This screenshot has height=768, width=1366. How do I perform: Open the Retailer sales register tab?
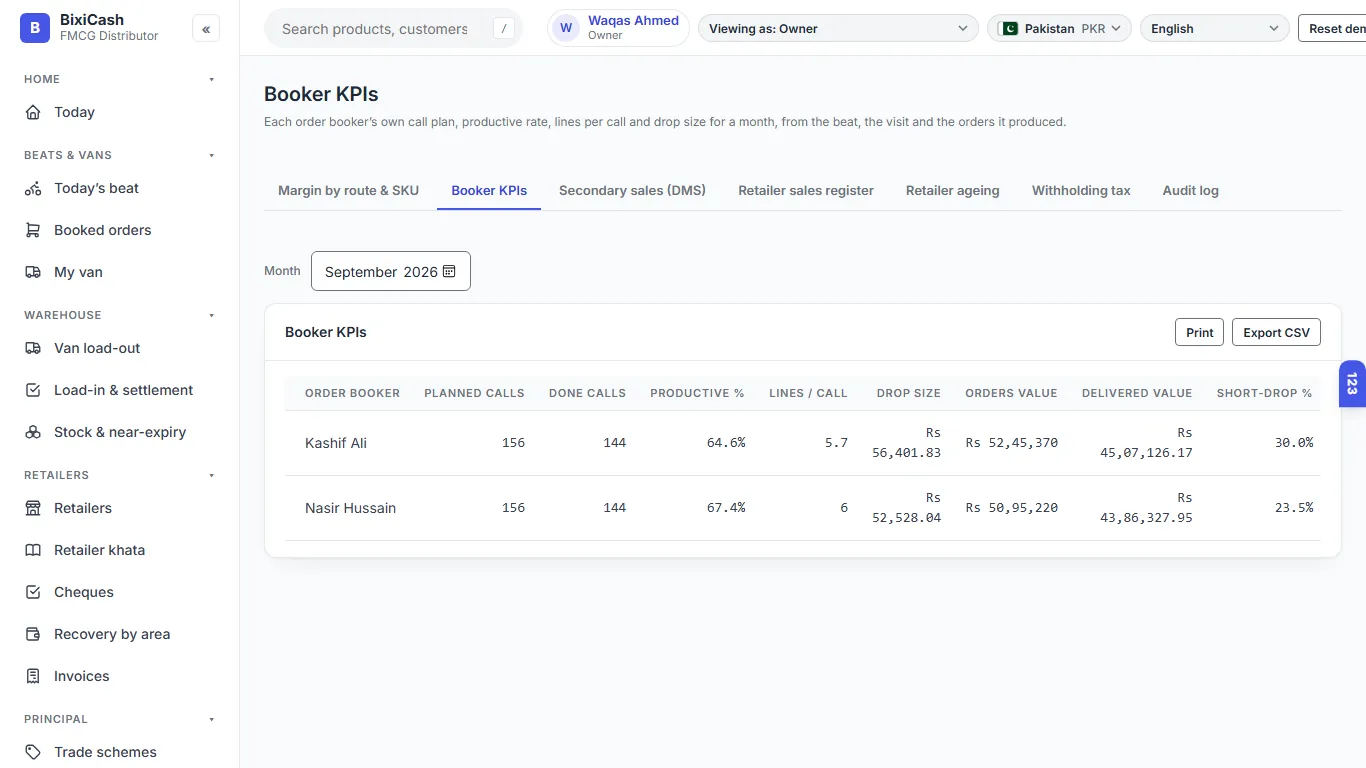tap(806, 190)
